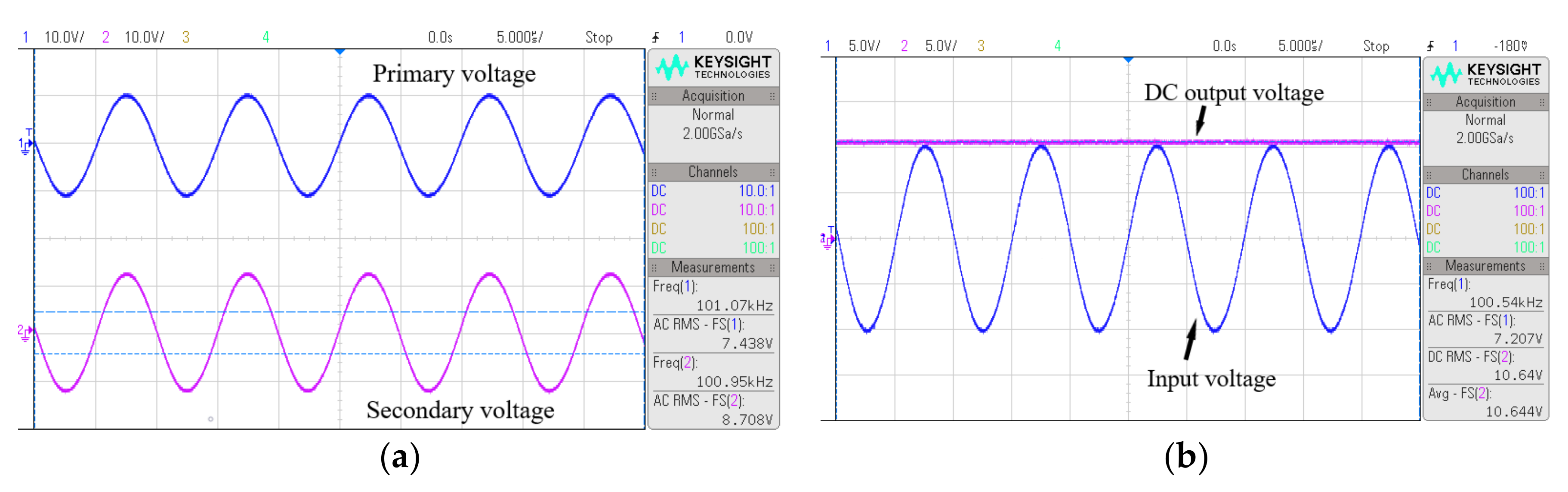
Task: Click the Keysight logo in the scope showing 101.07kHz
Action: (713, 68)
